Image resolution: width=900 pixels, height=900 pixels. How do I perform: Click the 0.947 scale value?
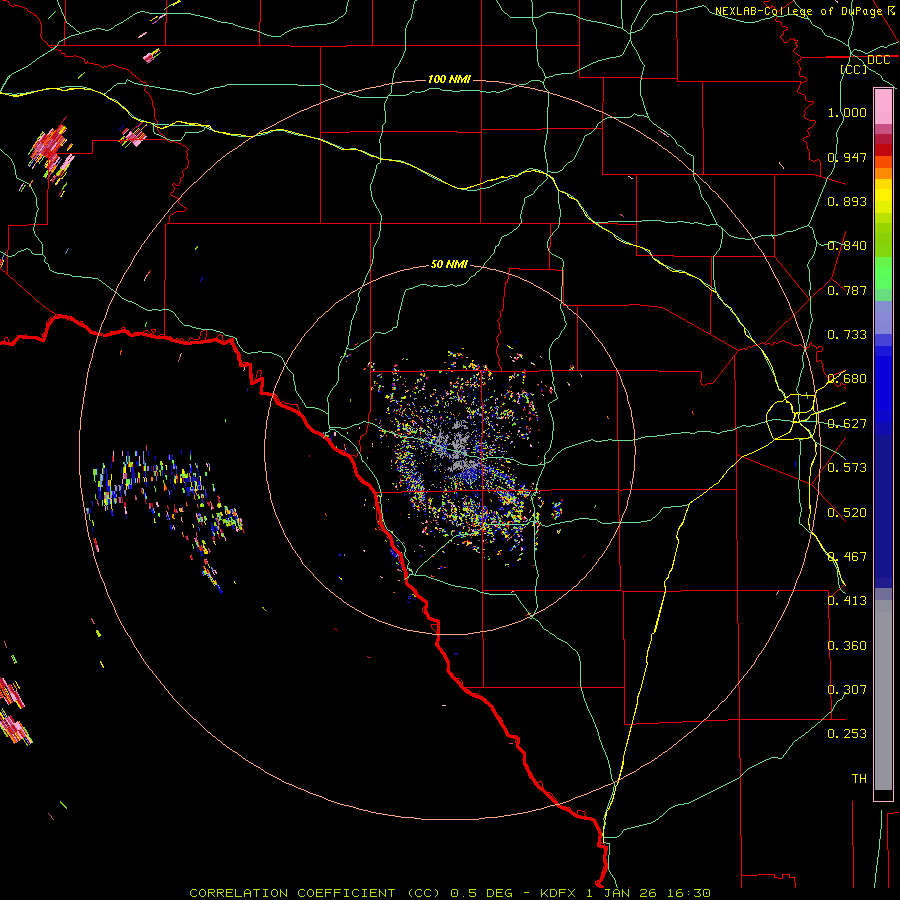coord(847,157)
